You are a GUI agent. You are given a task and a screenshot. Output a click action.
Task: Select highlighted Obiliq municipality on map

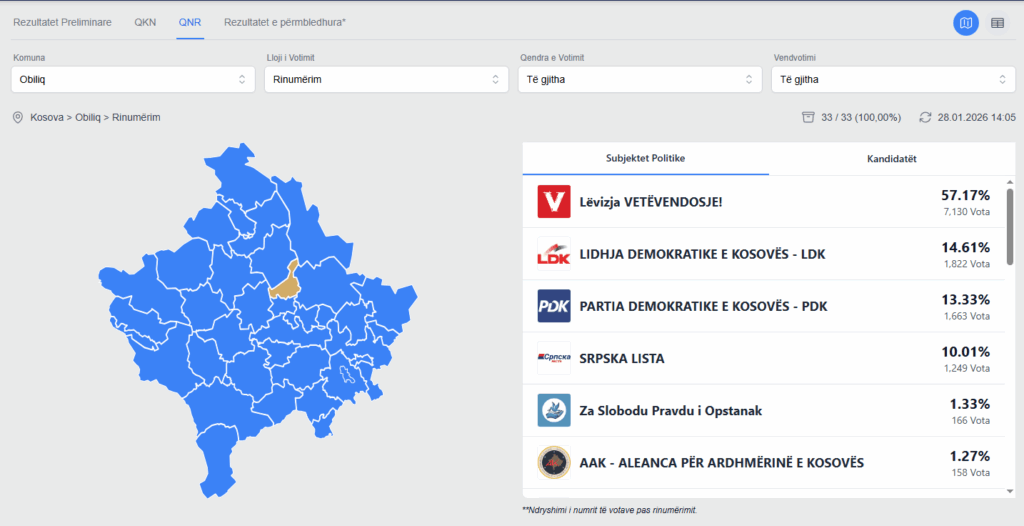286,283
